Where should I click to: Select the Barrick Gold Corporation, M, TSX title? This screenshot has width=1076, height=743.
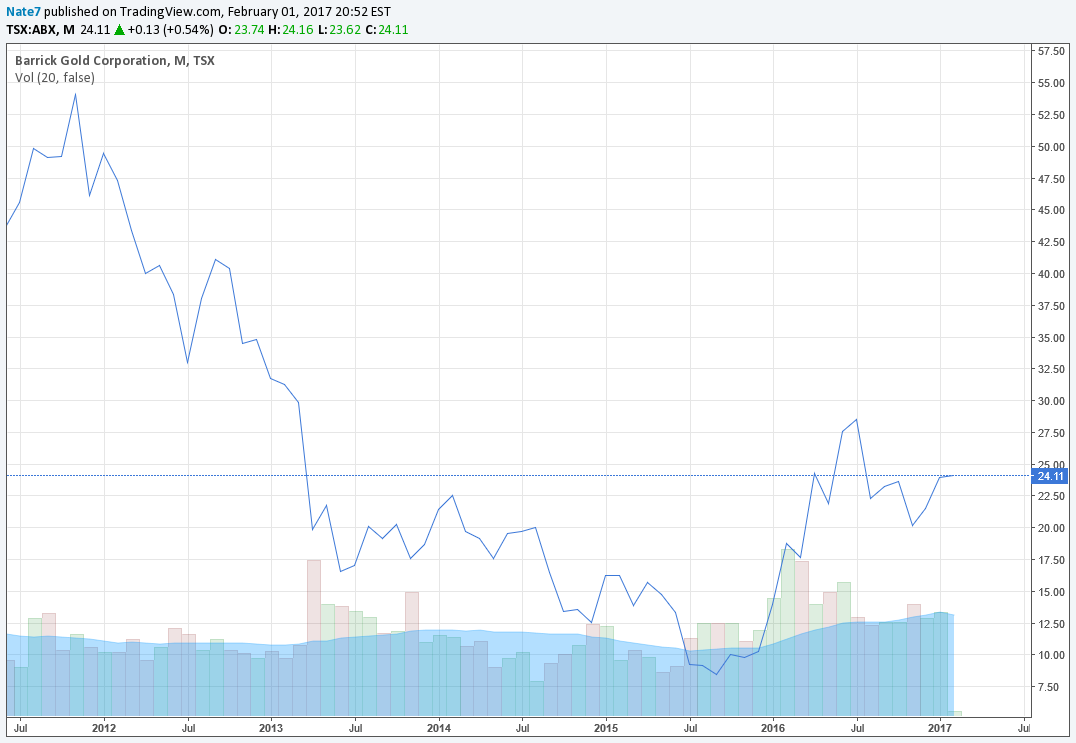(x=115, y=60)
